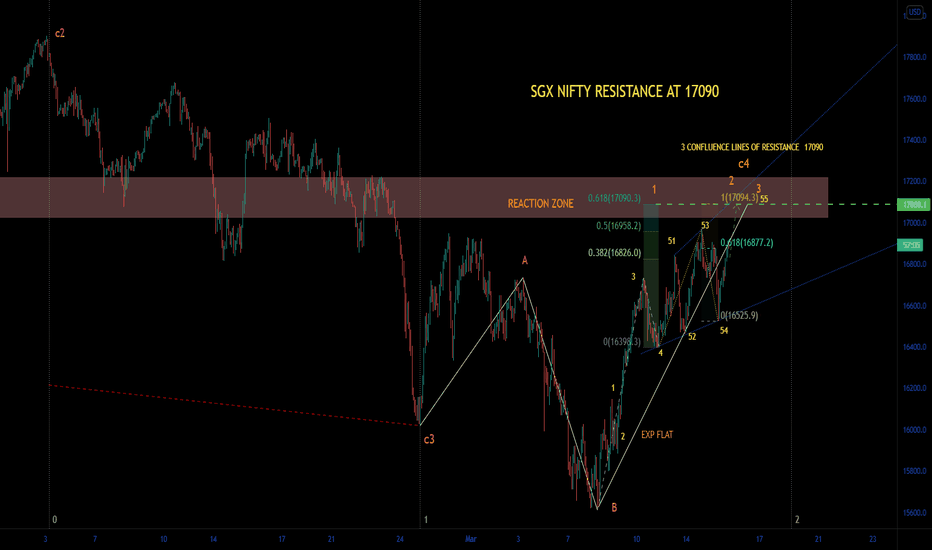The height and width of the screenshot is (550, 932).
Task: Click the '23' date on time axis
Action: pos(873,539)
